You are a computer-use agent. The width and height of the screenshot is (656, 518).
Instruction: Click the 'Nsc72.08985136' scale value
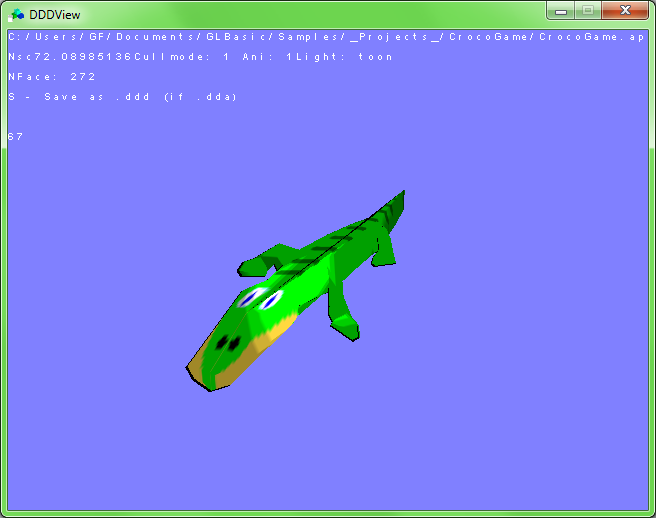click(x=70, y=57)
